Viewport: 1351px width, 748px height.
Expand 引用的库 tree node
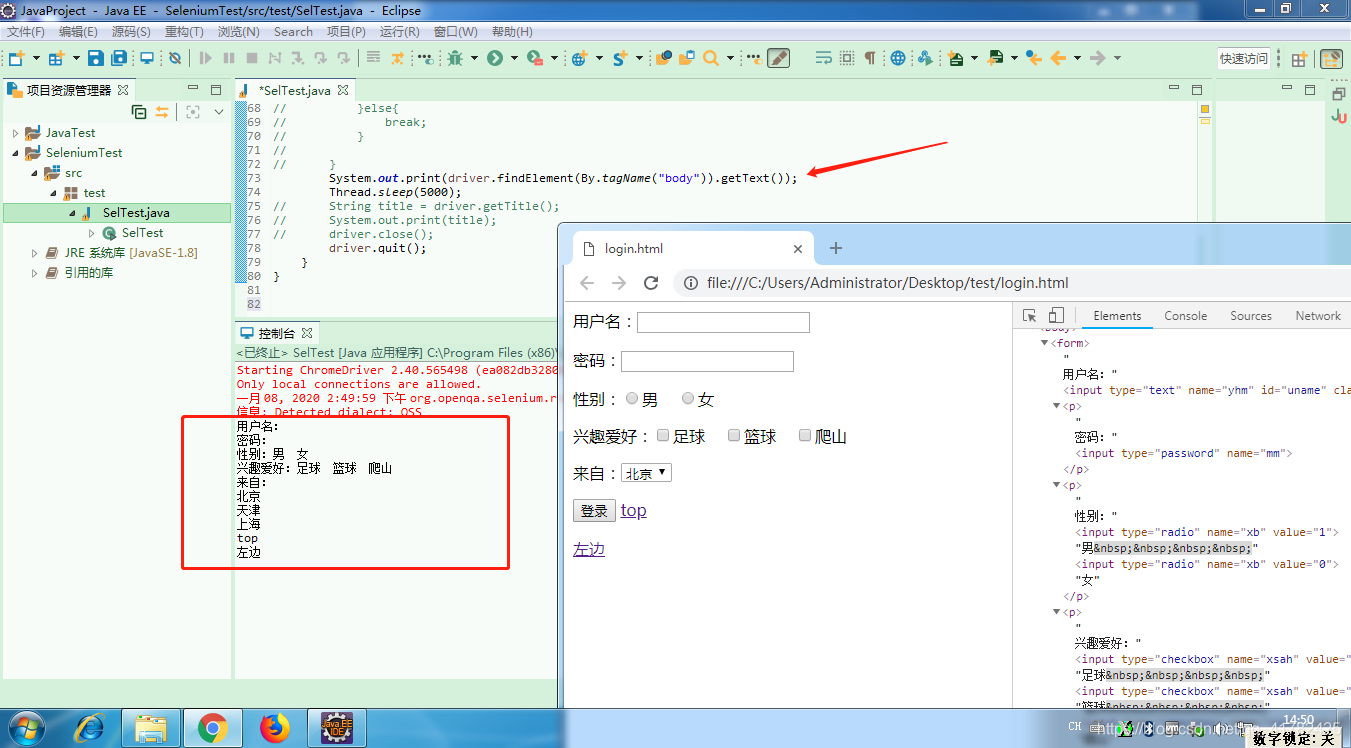click(x=34, y=273)
